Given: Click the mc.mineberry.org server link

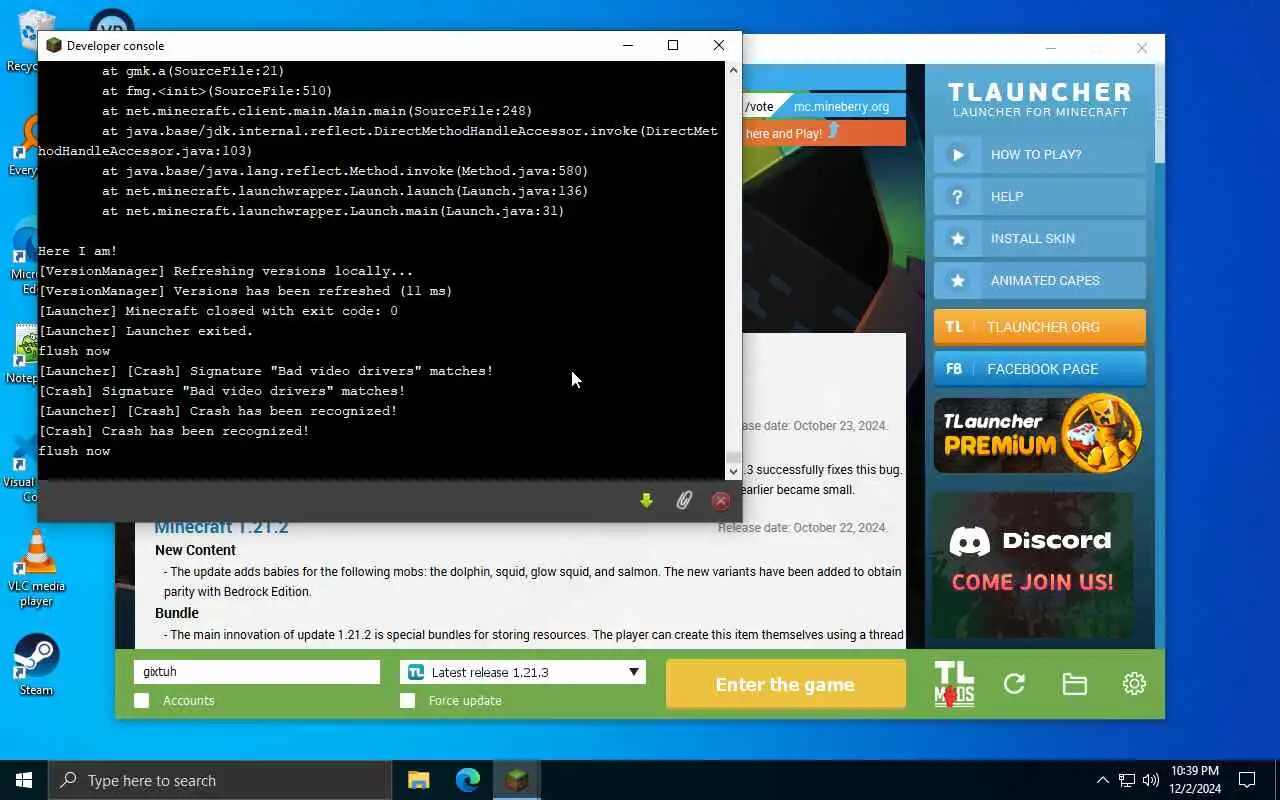Looking at the screenshot, I should [x=841, y=107].
